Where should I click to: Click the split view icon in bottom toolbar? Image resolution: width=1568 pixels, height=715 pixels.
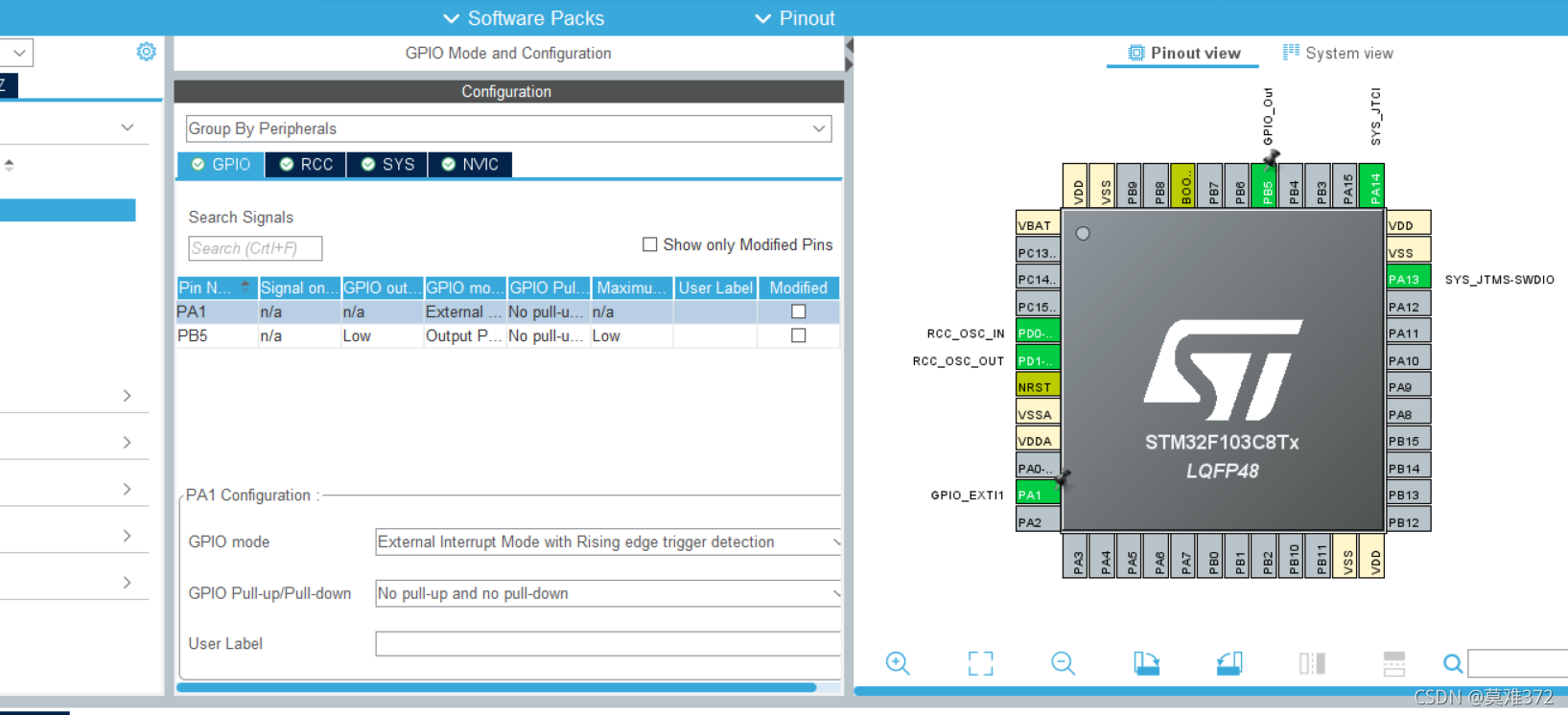(1312, 663)
